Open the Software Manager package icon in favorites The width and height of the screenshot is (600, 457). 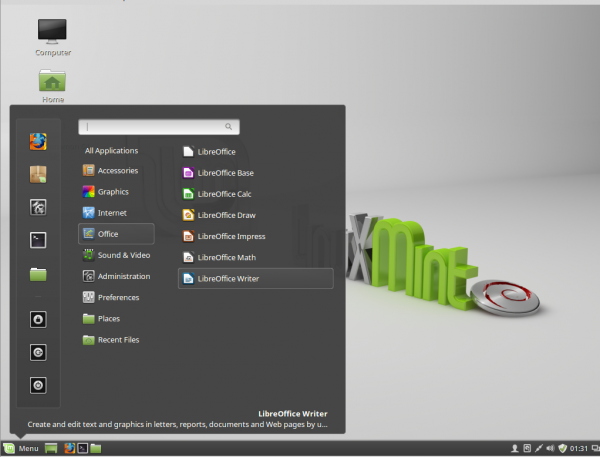(x=38, y=174)
